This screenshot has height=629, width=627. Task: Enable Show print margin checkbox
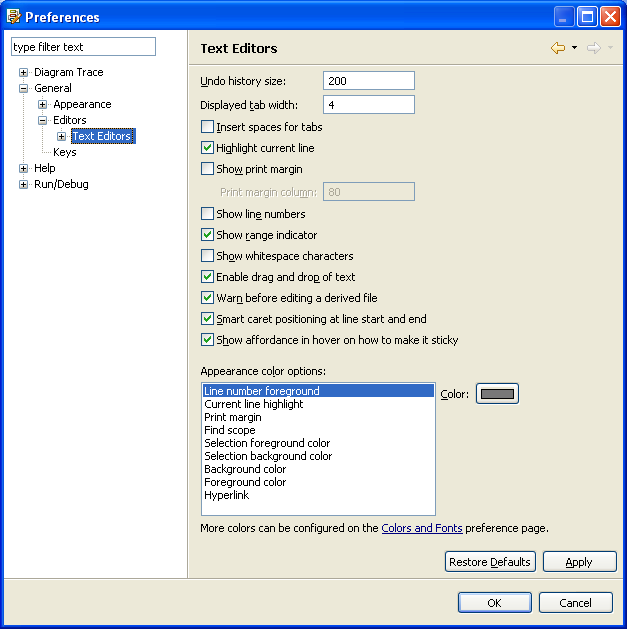[207, 168]
